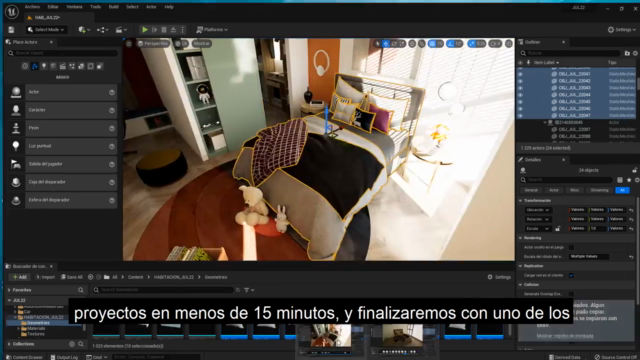Open the add content cube dropdown
Viewport: 640px width, 360px height.
[84, 30]
